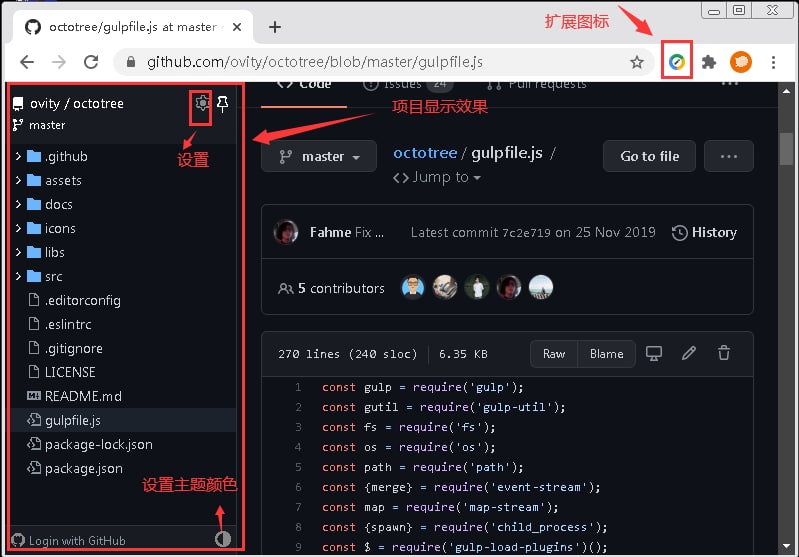The width and height of the screenshot is (799, 557).
Task: Open Fahme's avatar next to commit
Action: point(286,232)
